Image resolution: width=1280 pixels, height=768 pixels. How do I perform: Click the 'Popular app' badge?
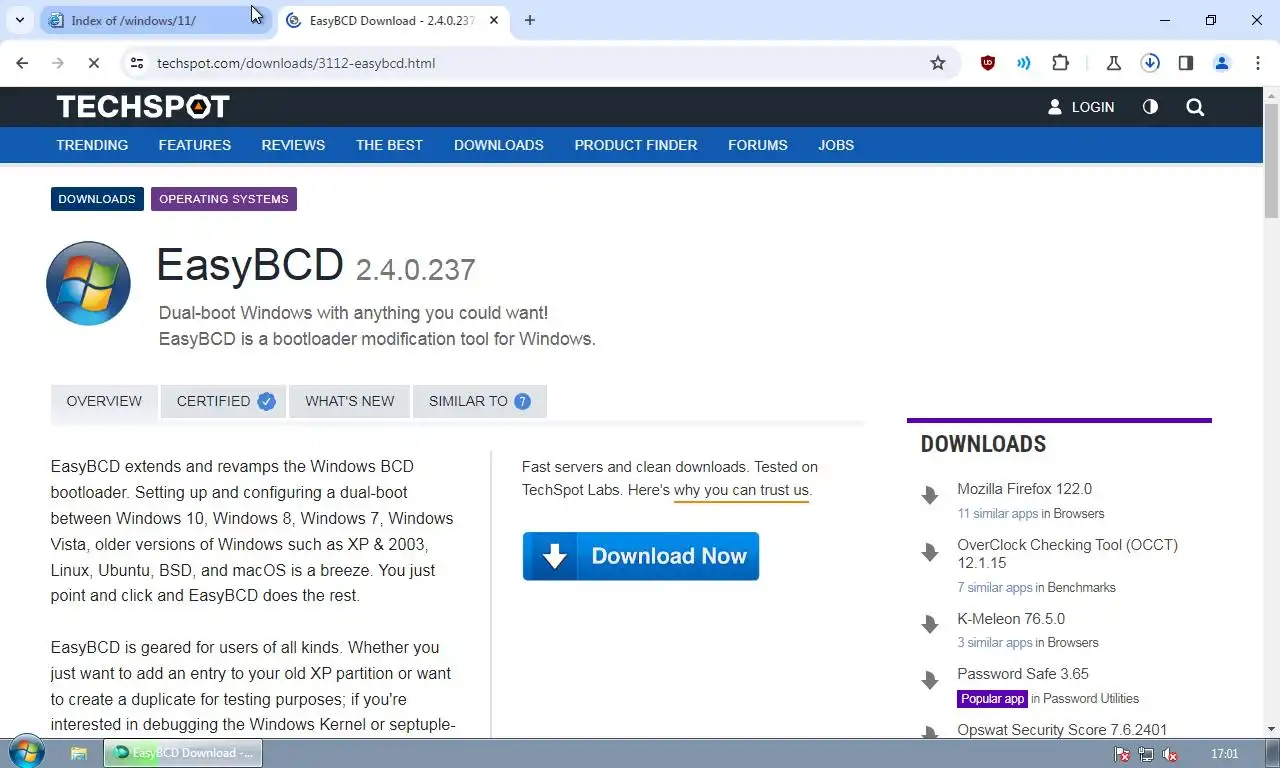pos(992,698)
